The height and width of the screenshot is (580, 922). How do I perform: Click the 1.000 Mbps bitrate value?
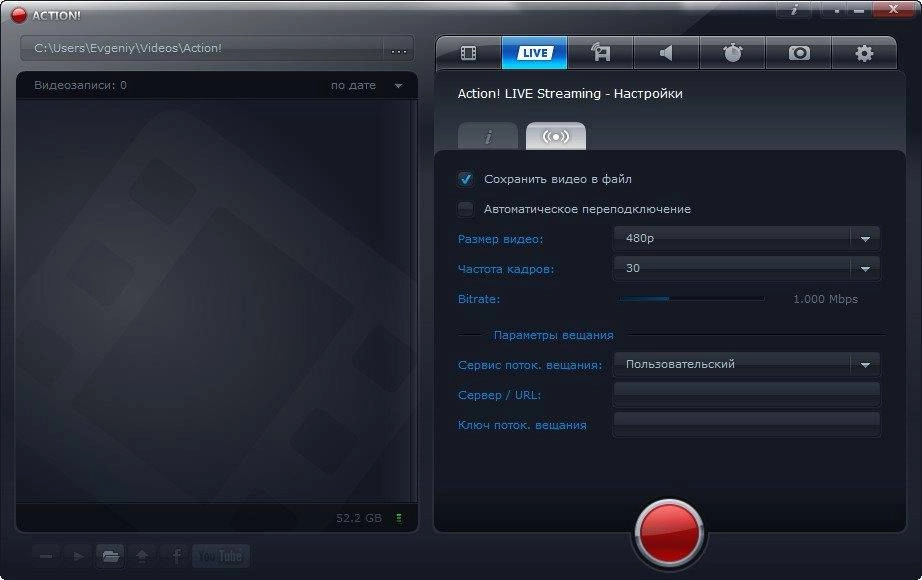pos(825,299)
